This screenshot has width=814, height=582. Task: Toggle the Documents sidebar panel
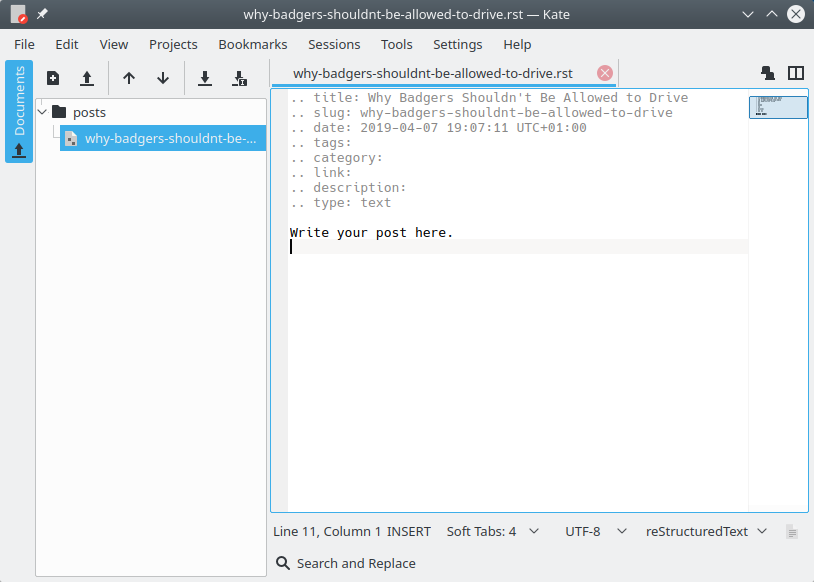pyautogui.click(x=19, y=111)
